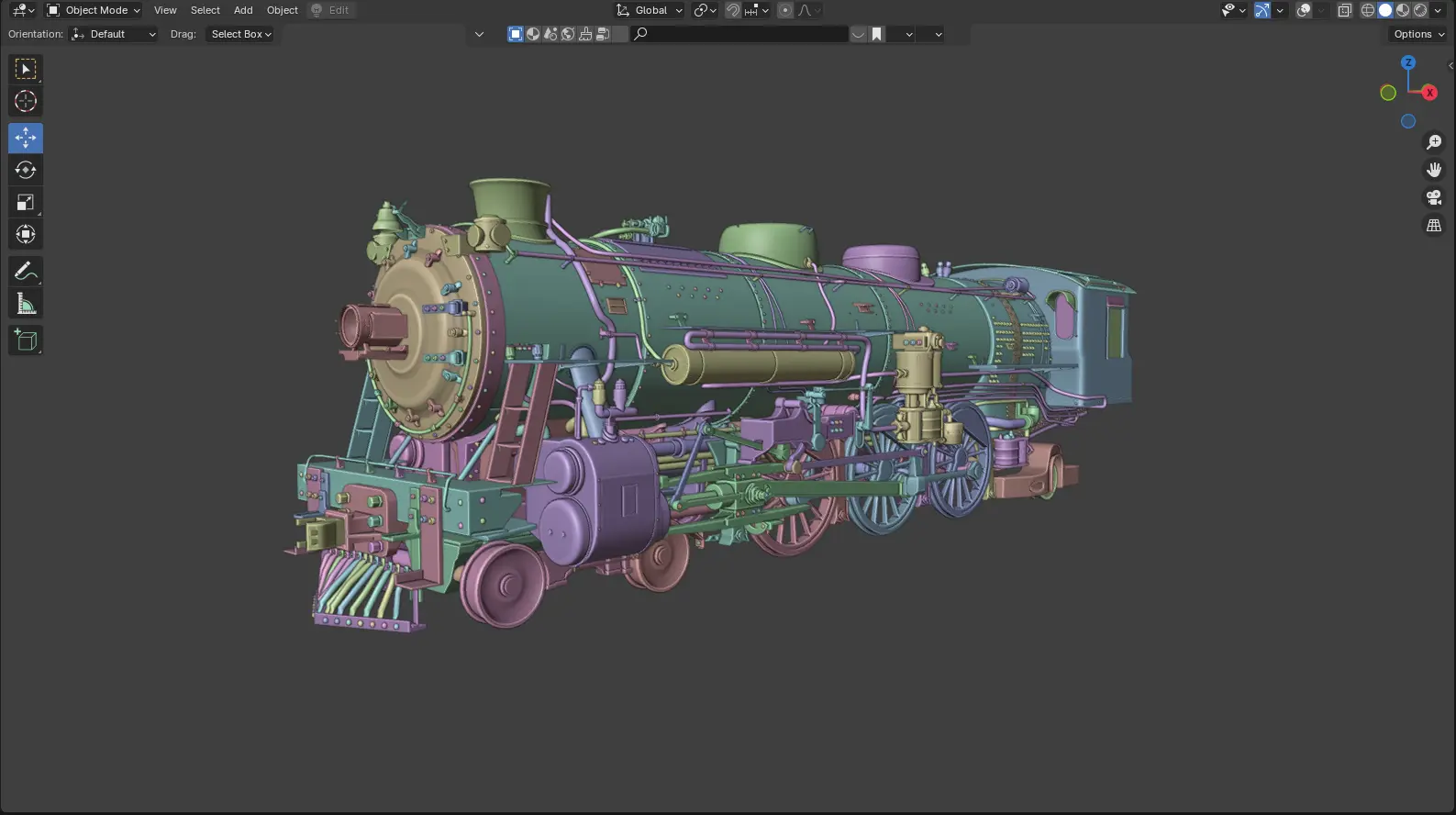Open the View menu
Screen dimensions: 1456x815
pos(165,10)
